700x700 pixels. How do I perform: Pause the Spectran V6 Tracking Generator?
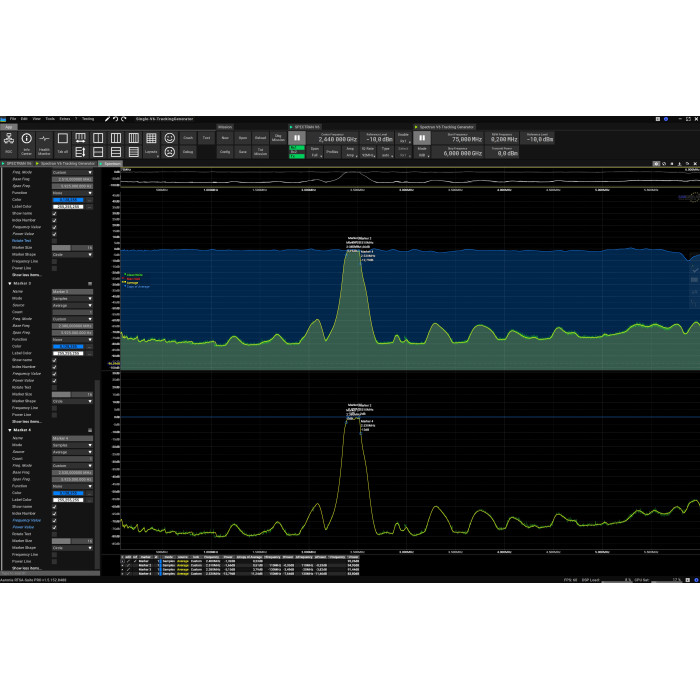point(422,140)
